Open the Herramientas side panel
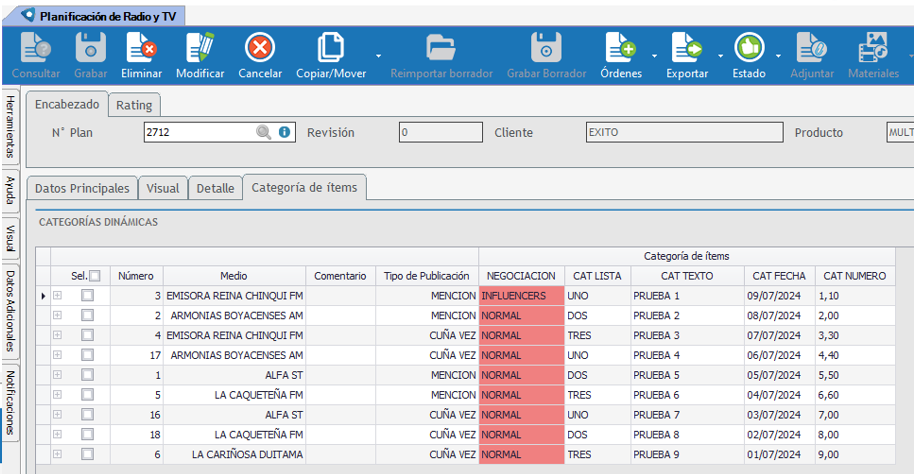Viewport: 917px width, 474px height. coord(11,127)
